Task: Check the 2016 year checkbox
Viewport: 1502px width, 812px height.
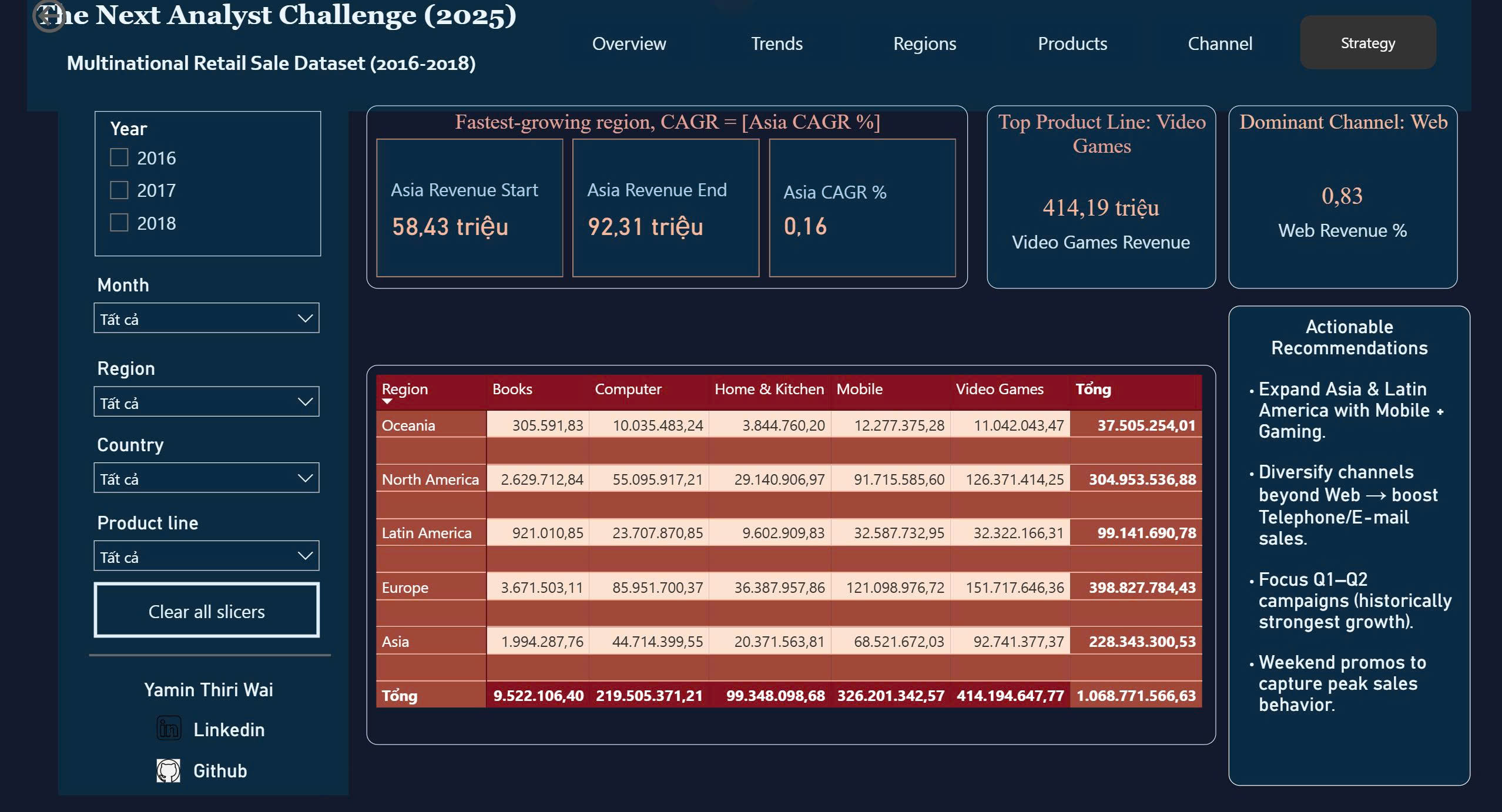Action: [x=119, y=157]
